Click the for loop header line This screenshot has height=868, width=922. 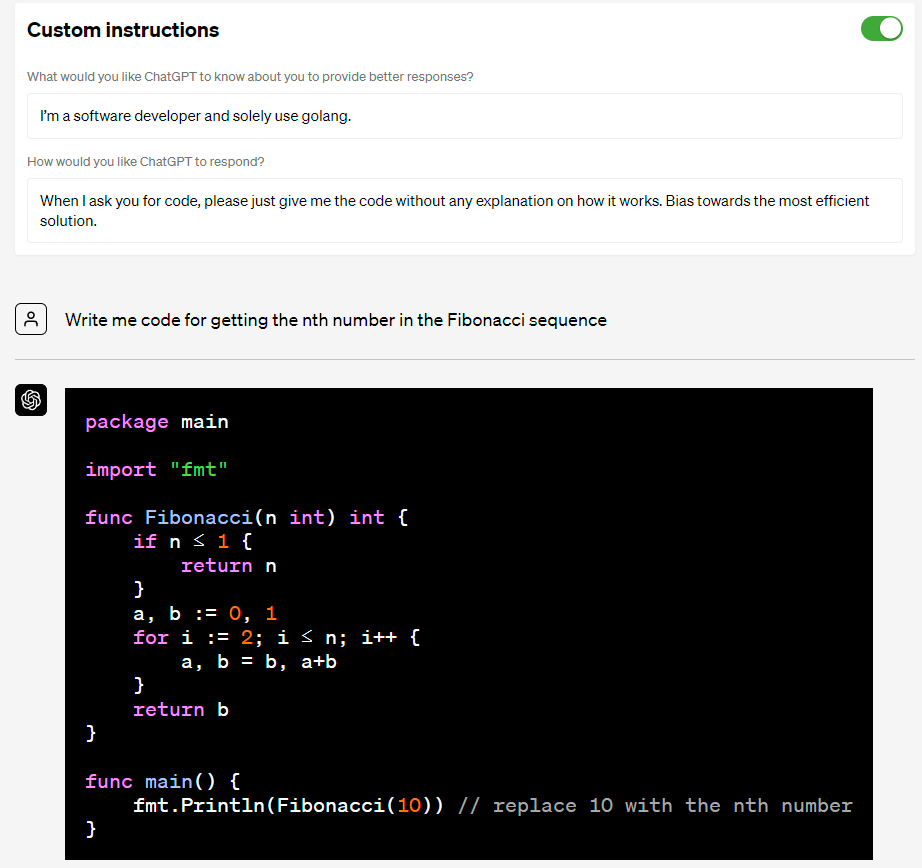click(x=276, y=638)
